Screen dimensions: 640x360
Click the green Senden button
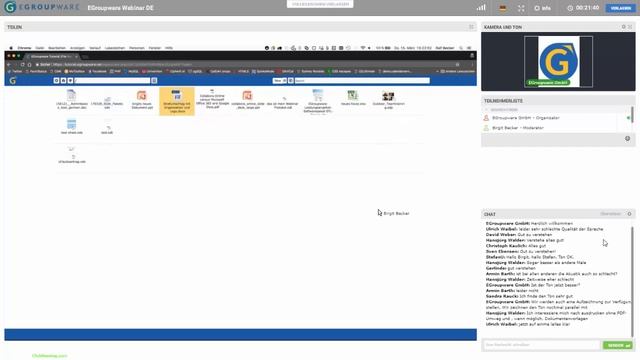point(618,345)
